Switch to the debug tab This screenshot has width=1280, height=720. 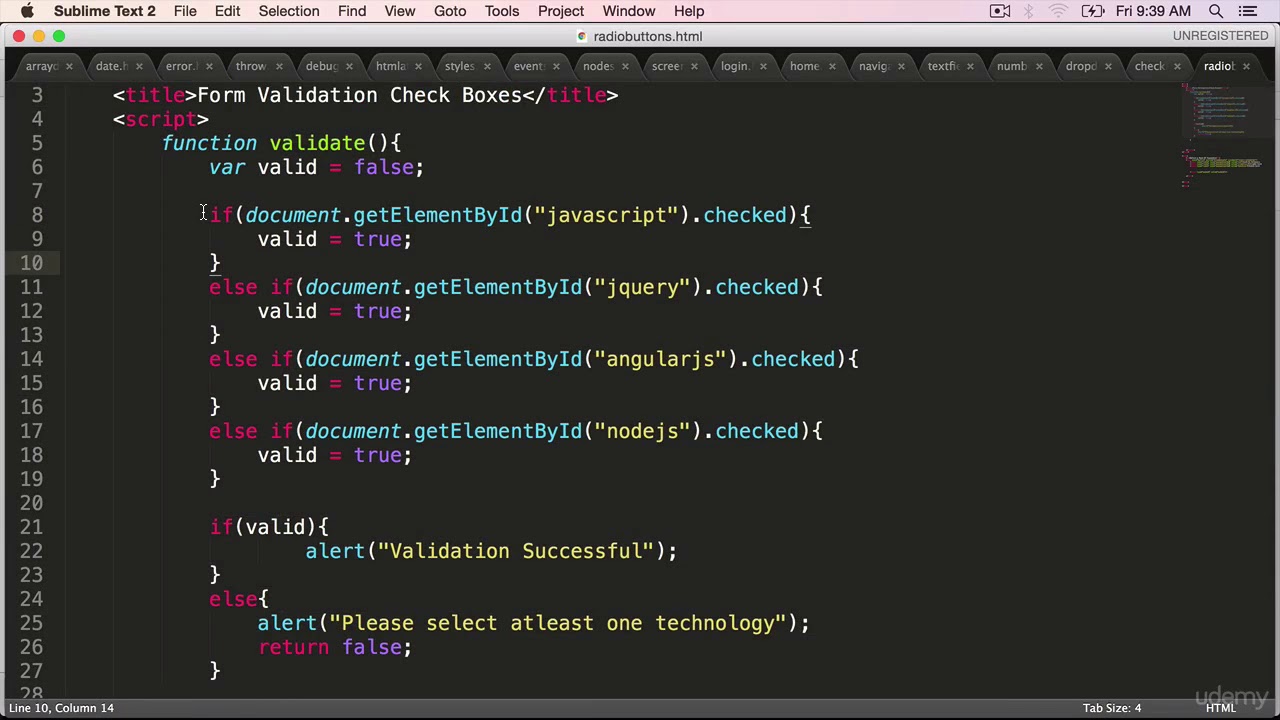320,67
